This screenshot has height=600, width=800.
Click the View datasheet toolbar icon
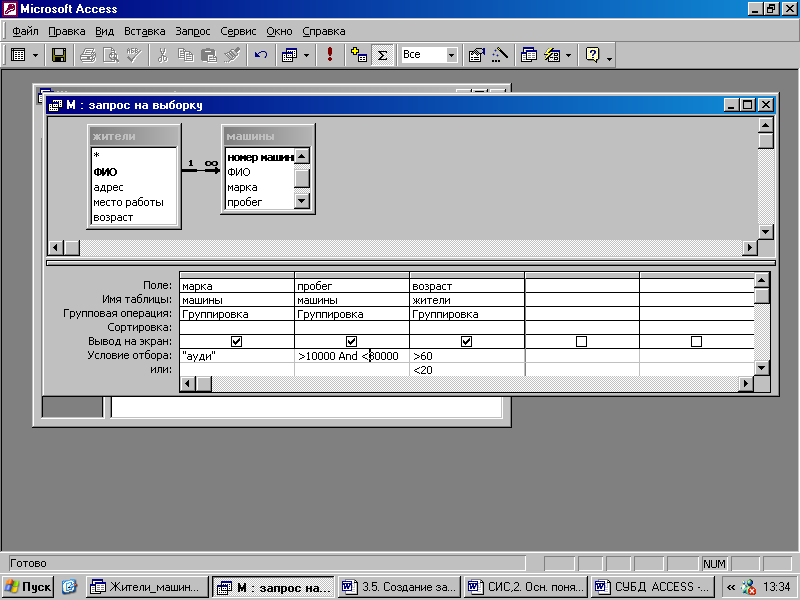coord(18,55)
